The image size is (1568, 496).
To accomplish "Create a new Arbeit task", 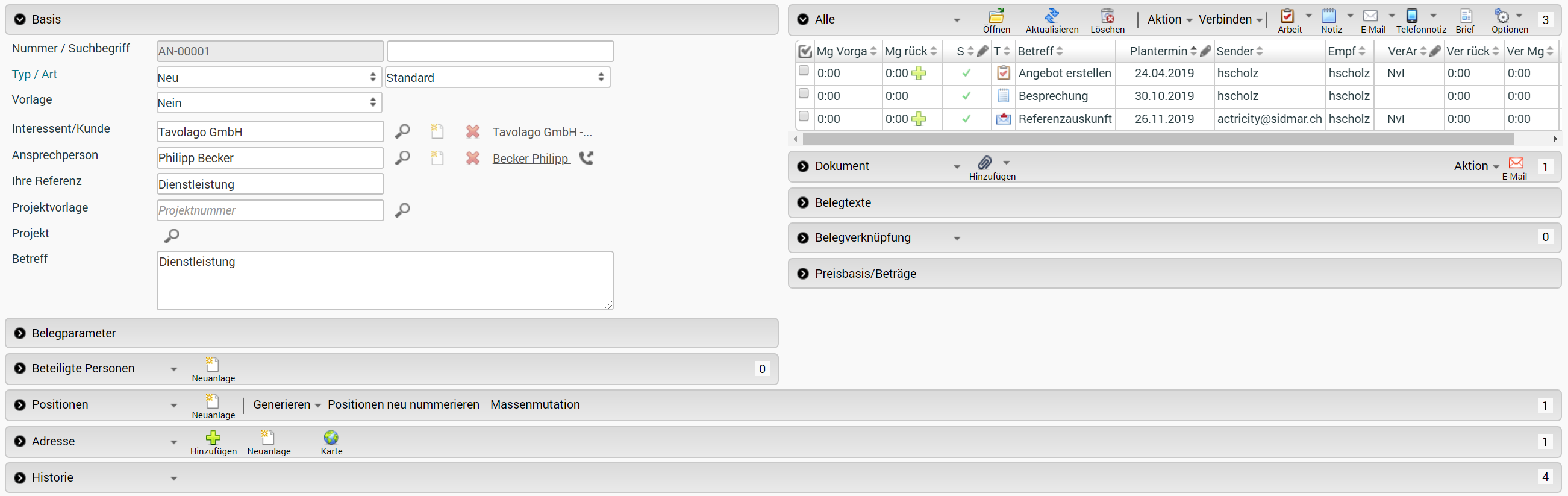I will pyautogui.click(x=1287, y=16).
